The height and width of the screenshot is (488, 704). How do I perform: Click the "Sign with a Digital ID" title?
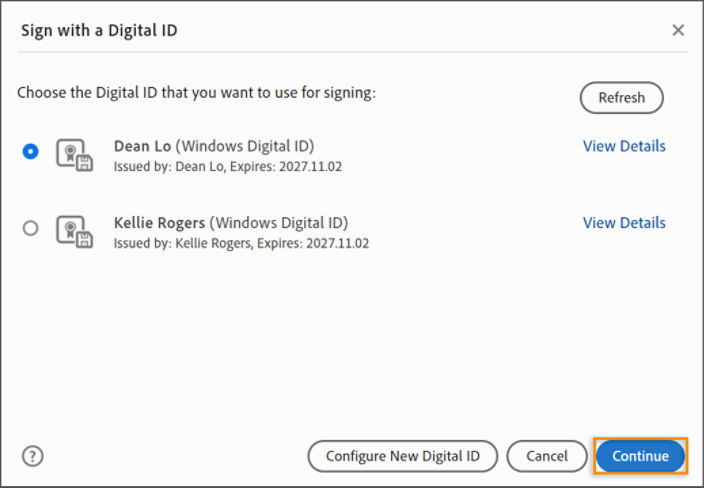[x=99, y=31]
